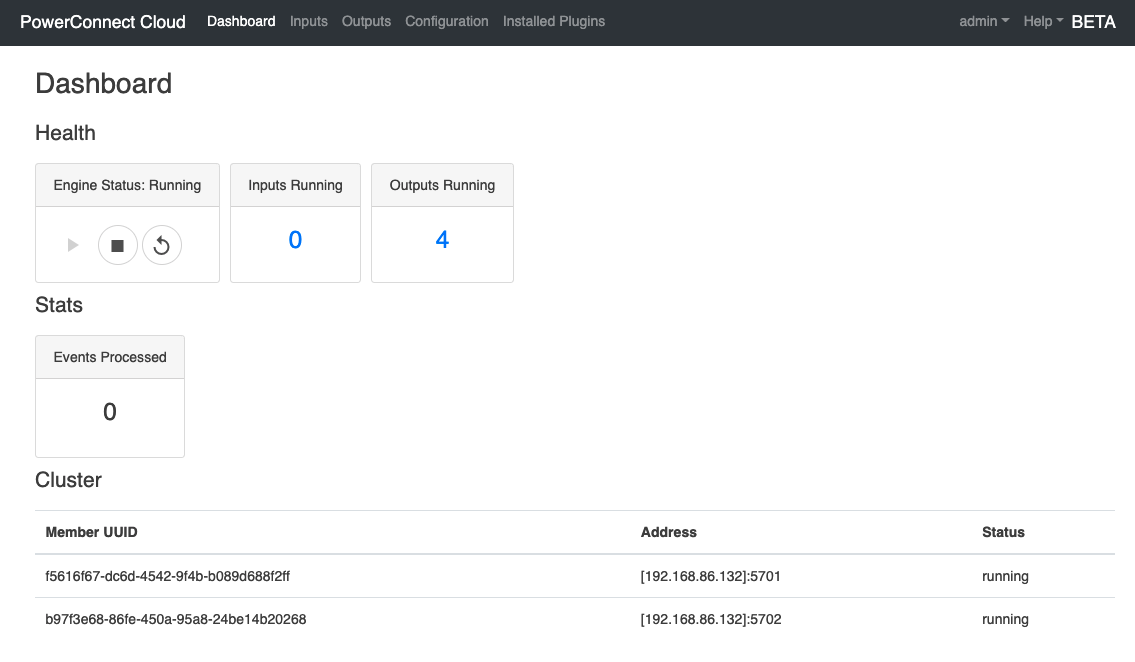Click the Events Processed value
This screenshot has height=662, width=1135.
[x=110, y=412]
